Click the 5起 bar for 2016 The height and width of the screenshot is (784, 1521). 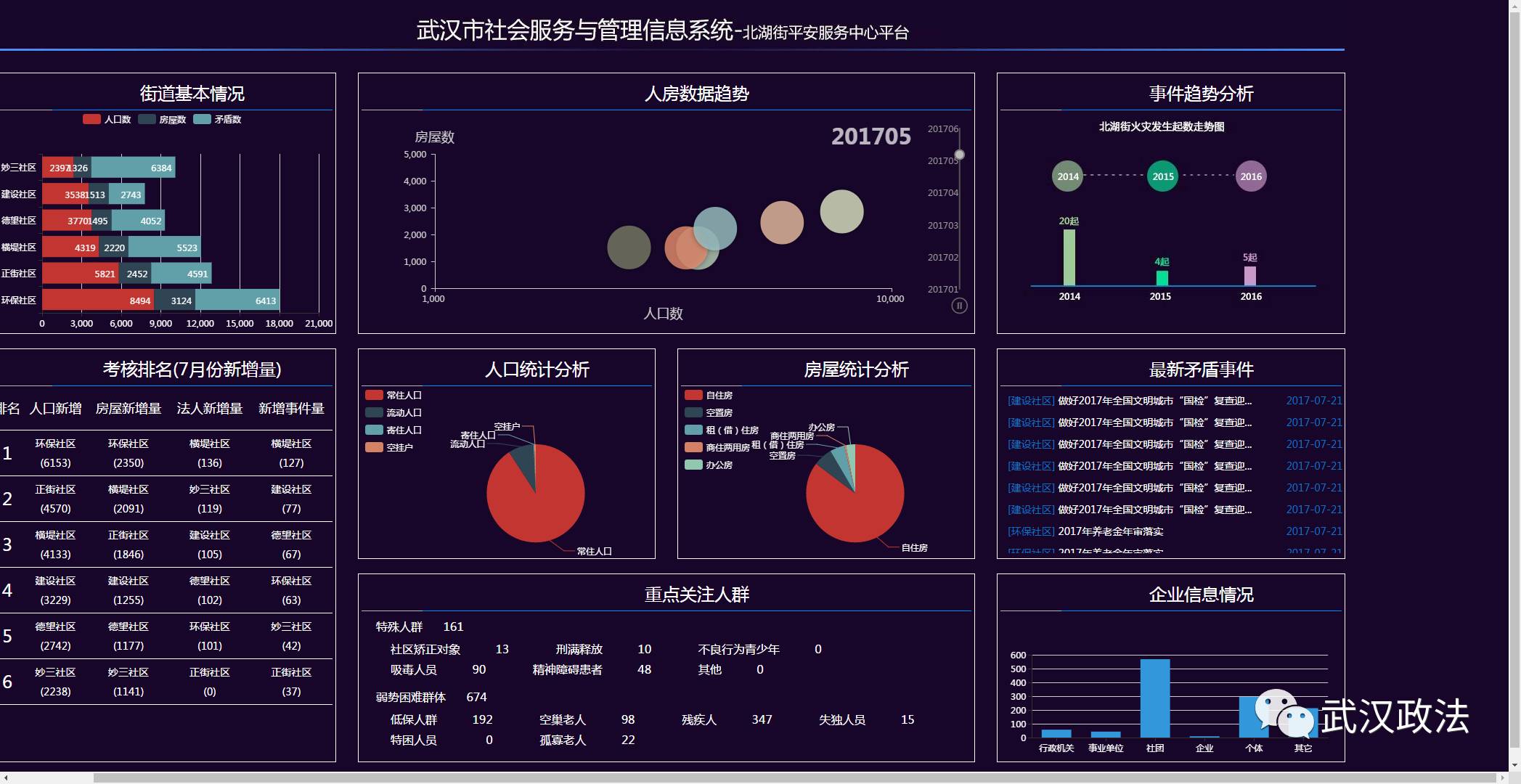1250,276
